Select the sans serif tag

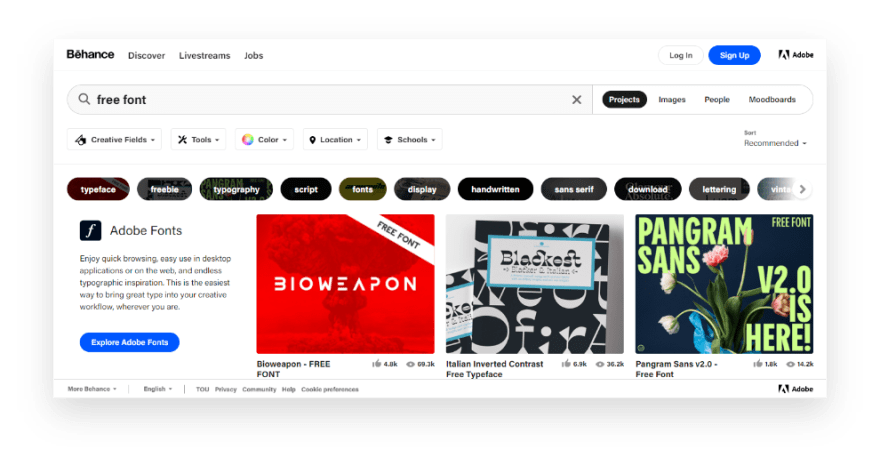[x=574, y=189]
